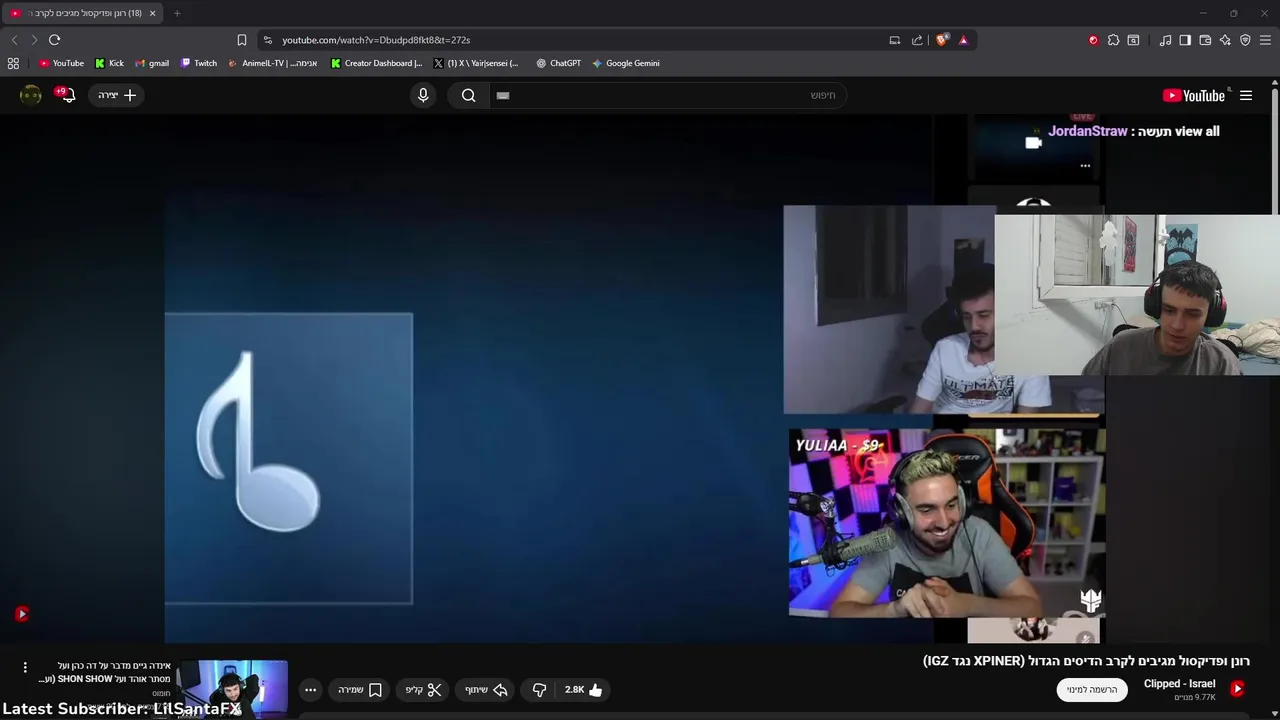Open the Clipped - Israel channel name

click(x=1180, y=684)
